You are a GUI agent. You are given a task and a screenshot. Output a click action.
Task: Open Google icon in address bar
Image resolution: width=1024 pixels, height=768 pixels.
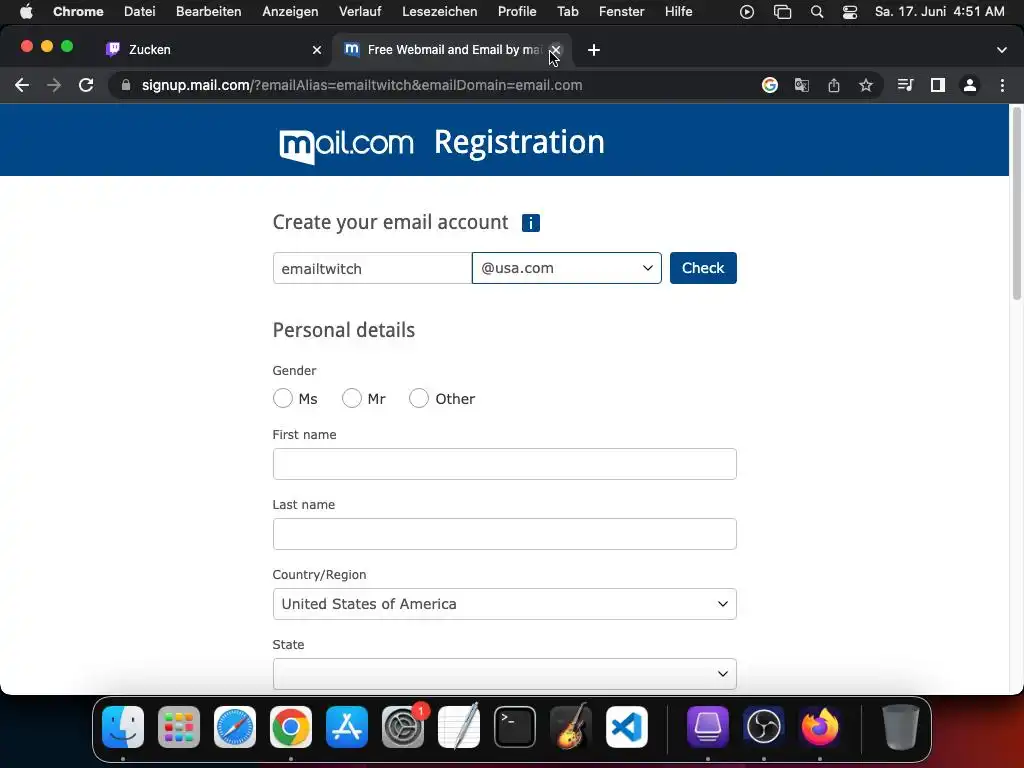pos(769,85)
